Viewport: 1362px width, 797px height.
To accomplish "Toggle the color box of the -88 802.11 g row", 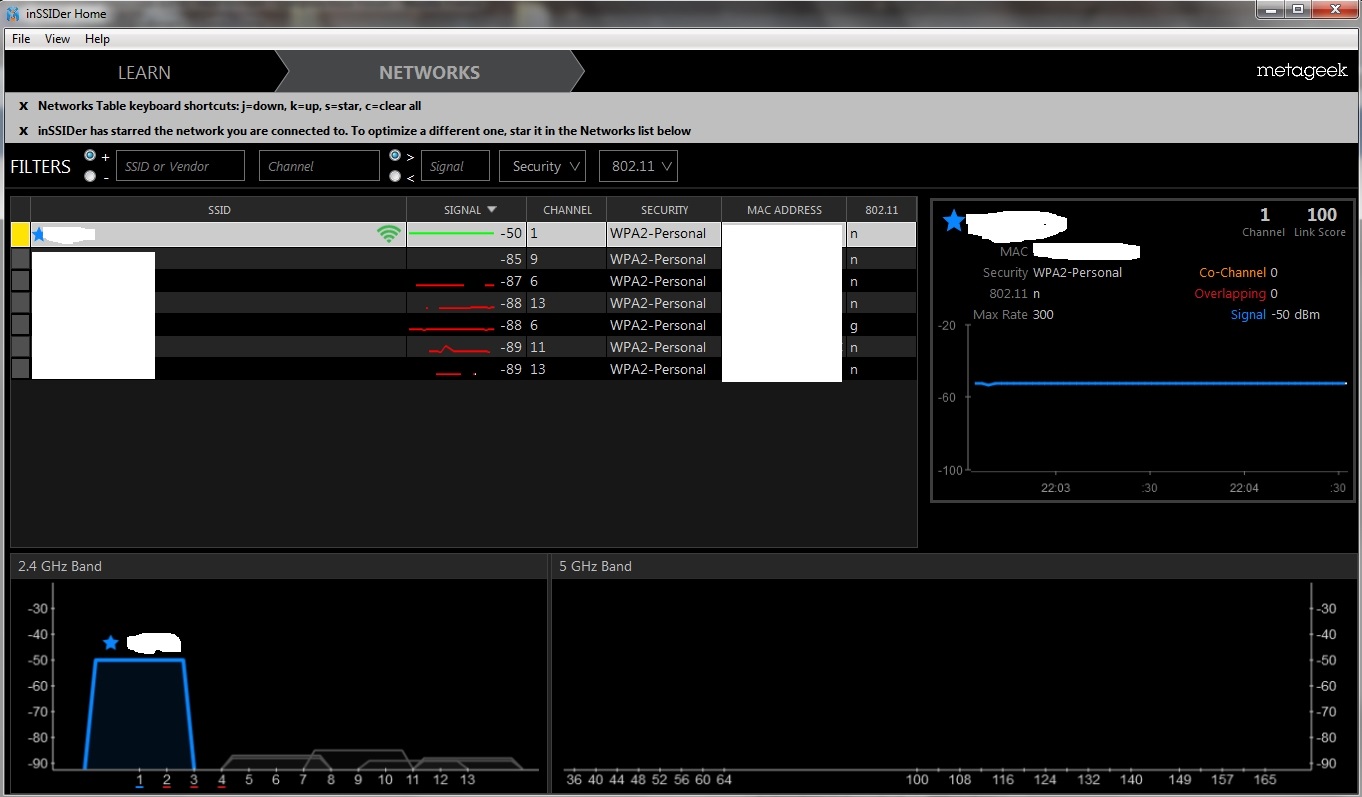I will 20,324.
